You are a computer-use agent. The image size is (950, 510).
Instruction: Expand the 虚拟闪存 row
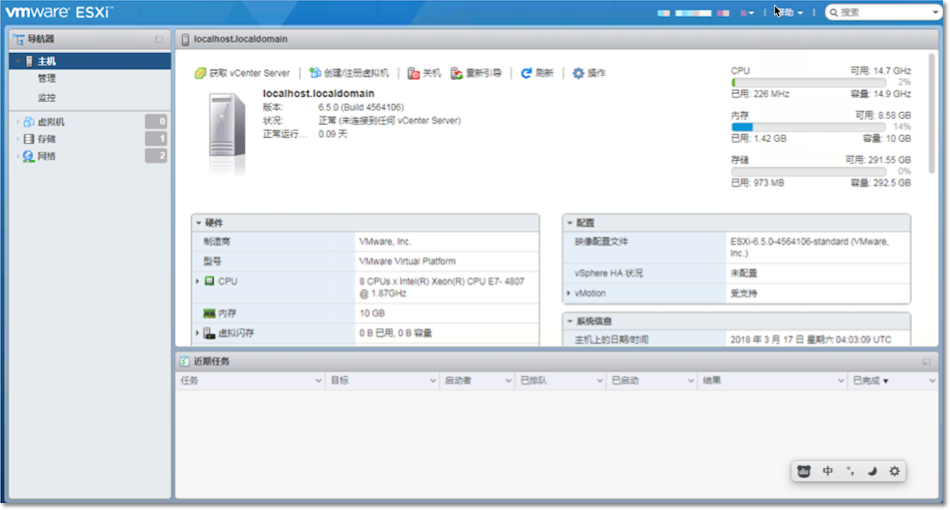[x=198, y=333]
